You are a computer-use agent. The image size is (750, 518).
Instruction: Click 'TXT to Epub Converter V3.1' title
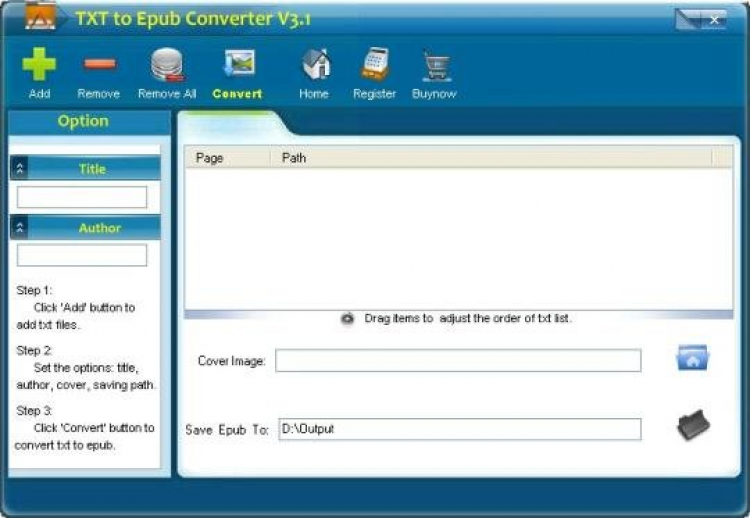pos(193,19)
